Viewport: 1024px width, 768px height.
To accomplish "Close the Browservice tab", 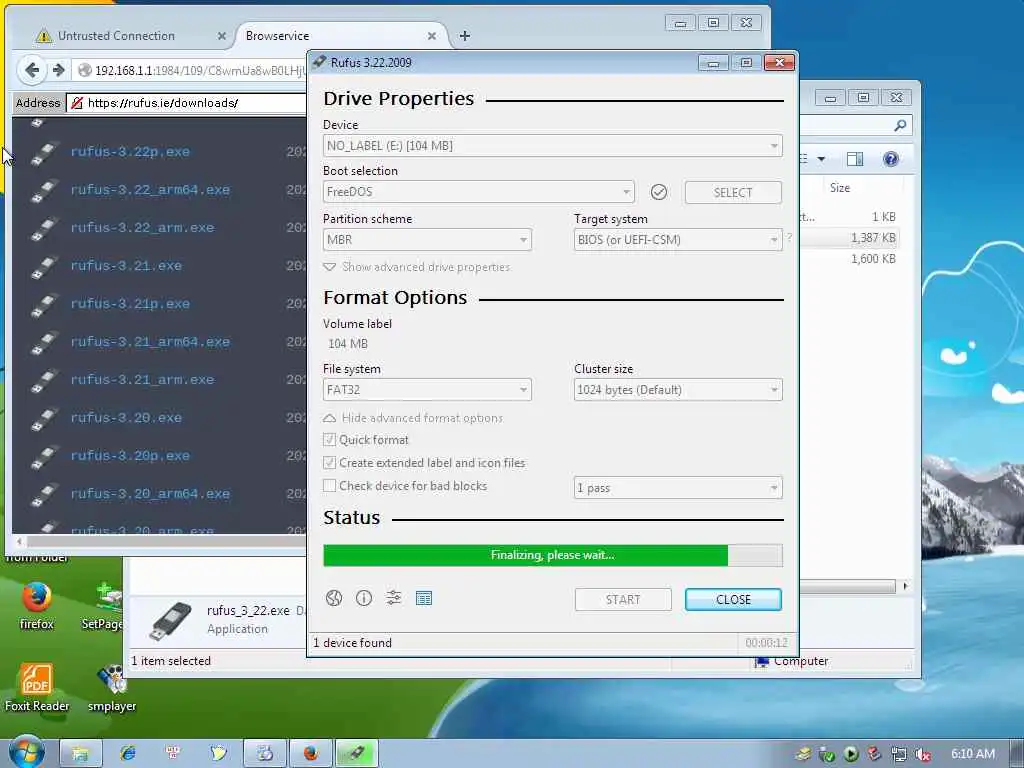I will pos(432,36).
